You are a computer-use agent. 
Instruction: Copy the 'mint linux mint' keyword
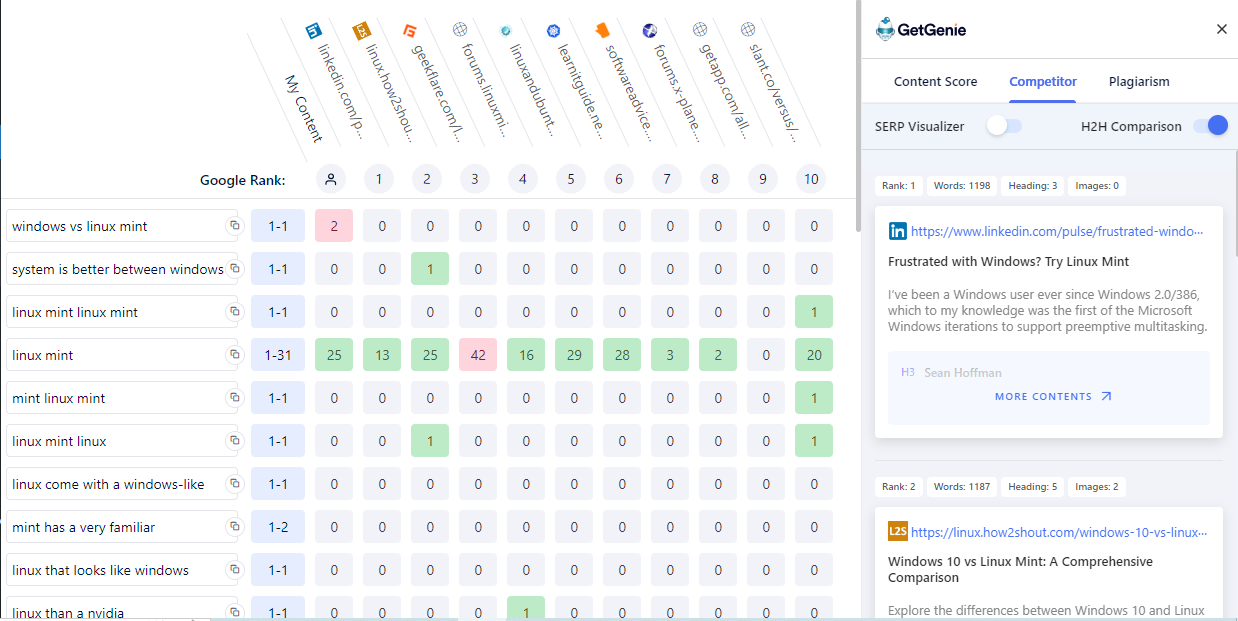click(x=234, y=398)
